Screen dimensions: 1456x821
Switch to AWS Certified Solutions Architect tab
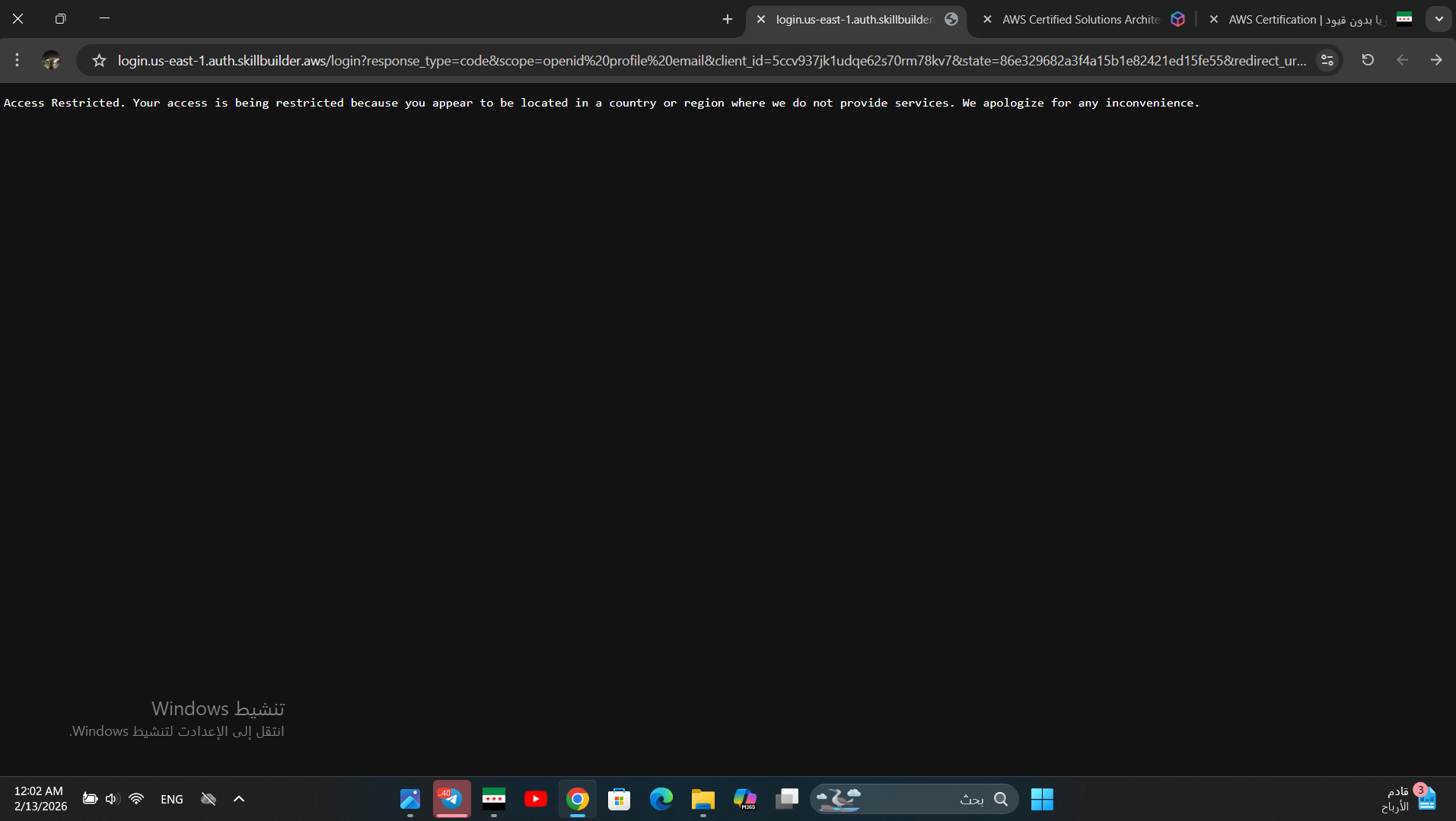pos(1080,19)
